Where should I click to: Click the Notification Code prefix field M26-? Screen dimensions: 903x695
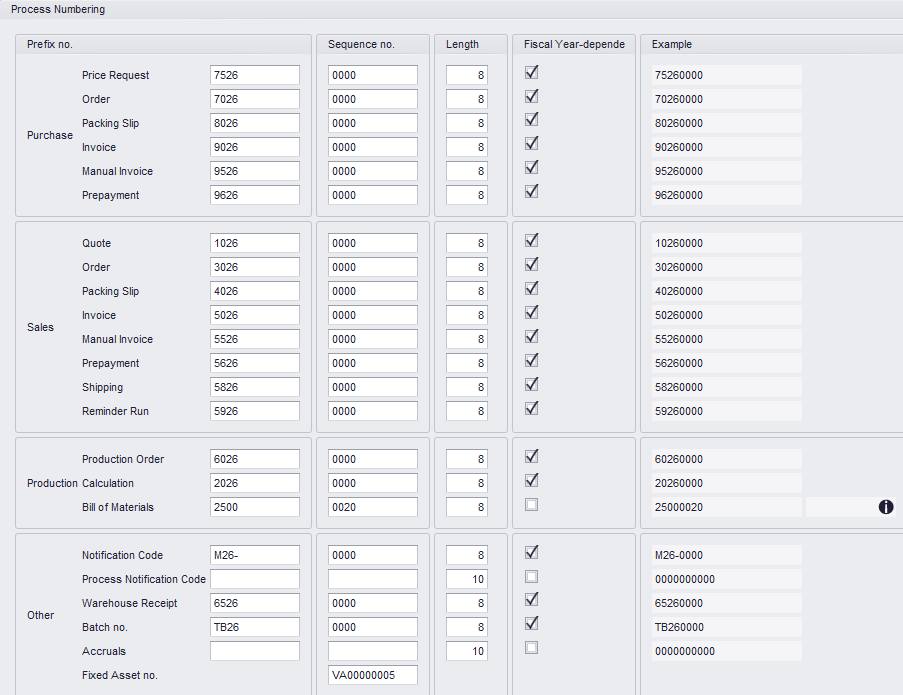[255, 555]
